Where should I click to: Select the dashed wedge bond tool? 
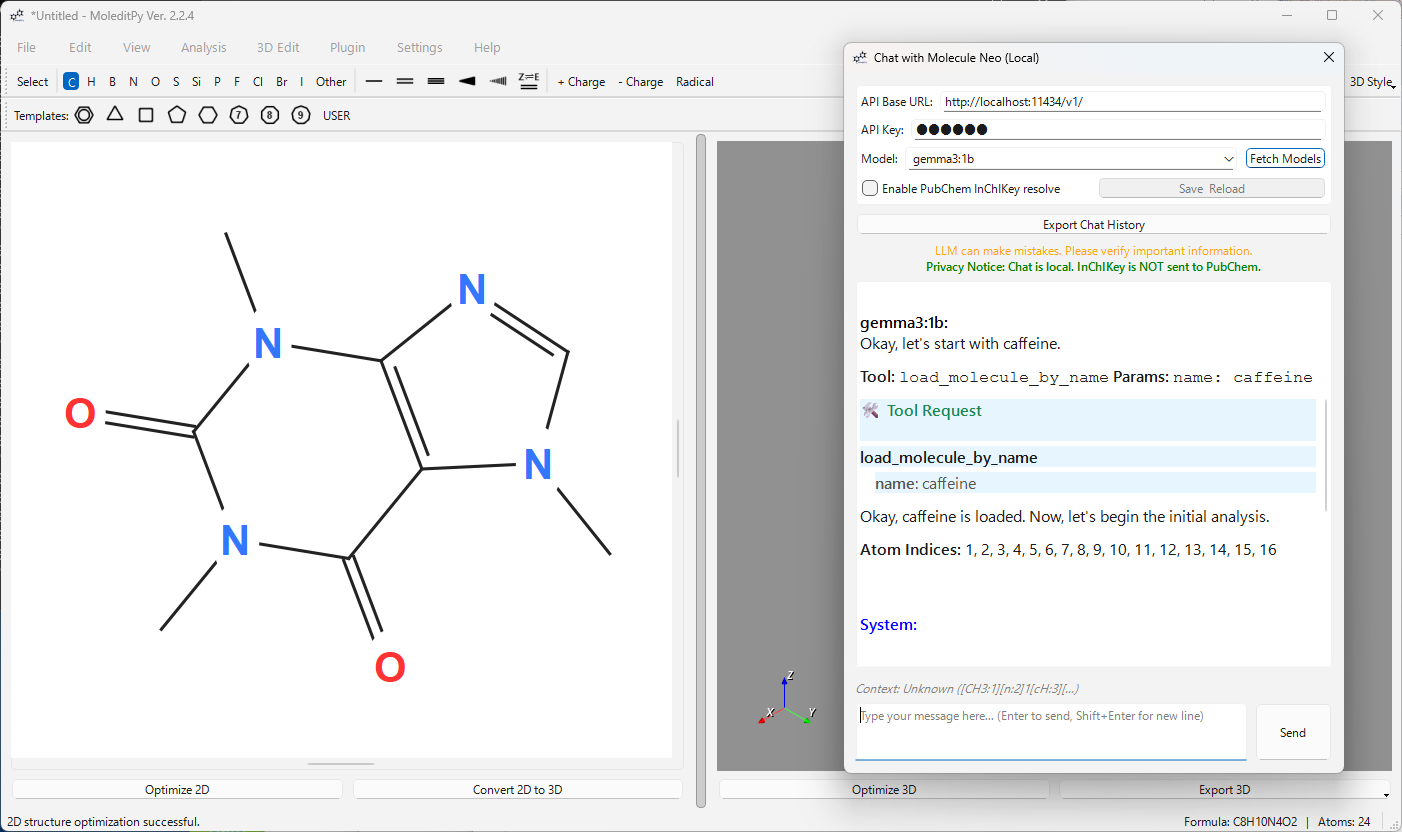tap(498, 82)
